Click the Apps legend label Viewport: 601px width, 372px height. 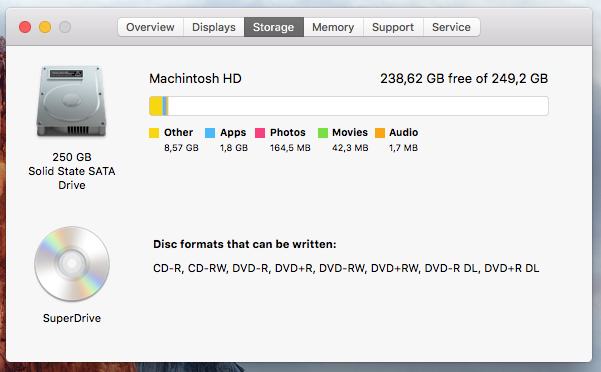click(233, 133)
